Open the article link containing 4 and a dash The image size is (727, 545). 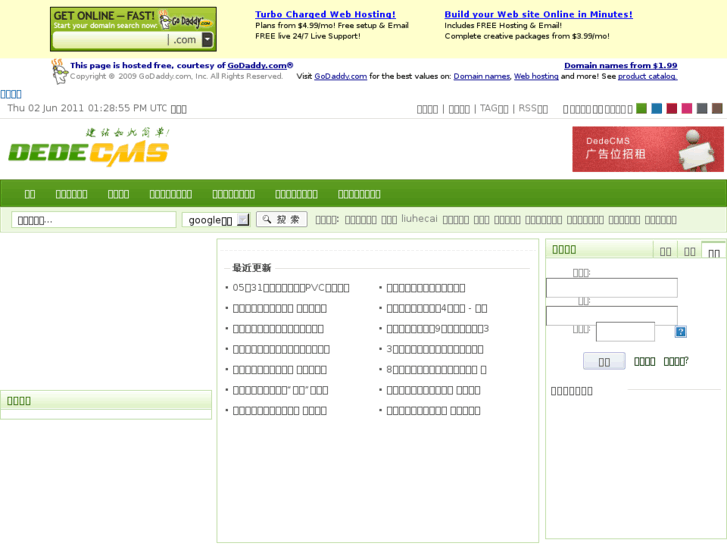tap(436, 308)
